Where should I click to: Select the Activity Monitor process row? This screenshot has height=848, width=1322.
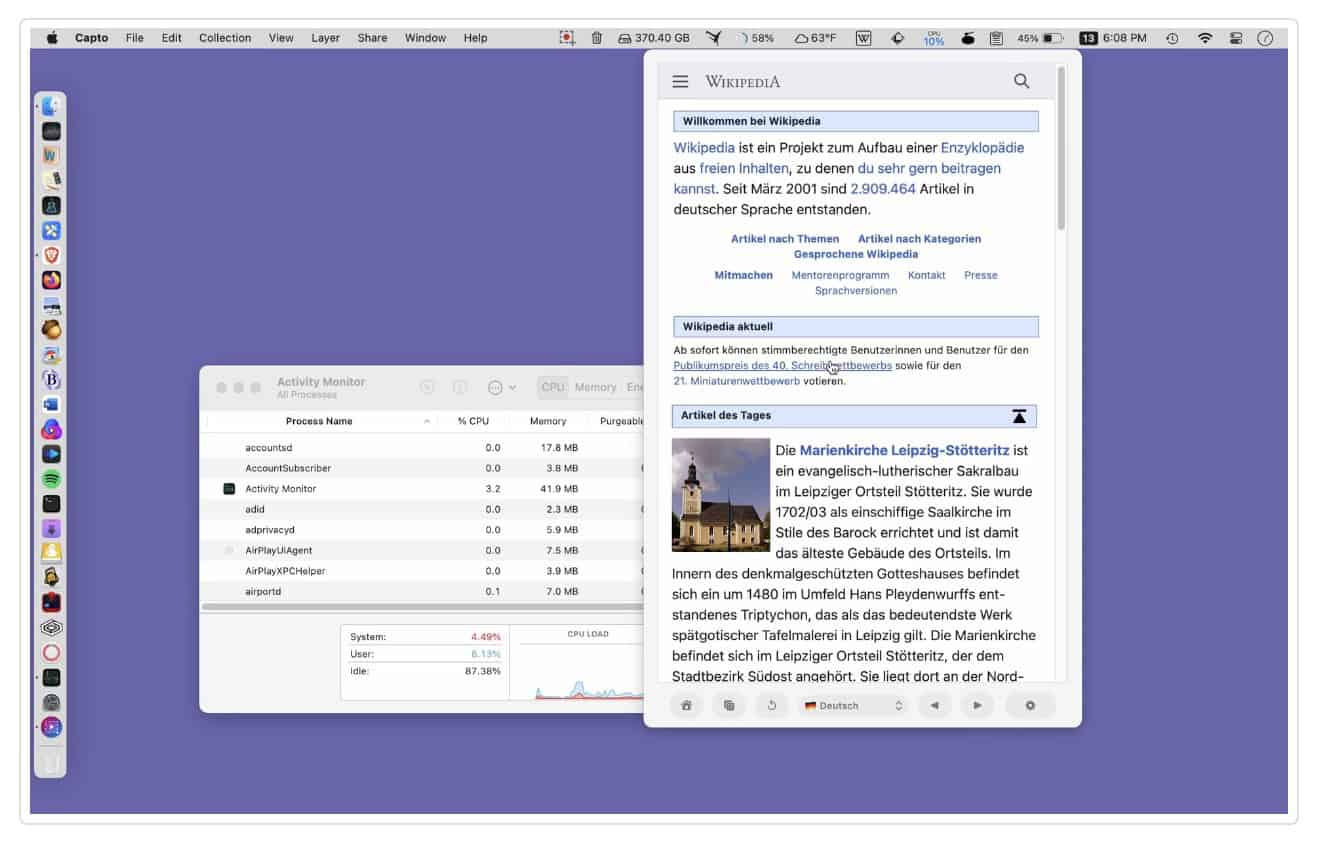[422, 489]
